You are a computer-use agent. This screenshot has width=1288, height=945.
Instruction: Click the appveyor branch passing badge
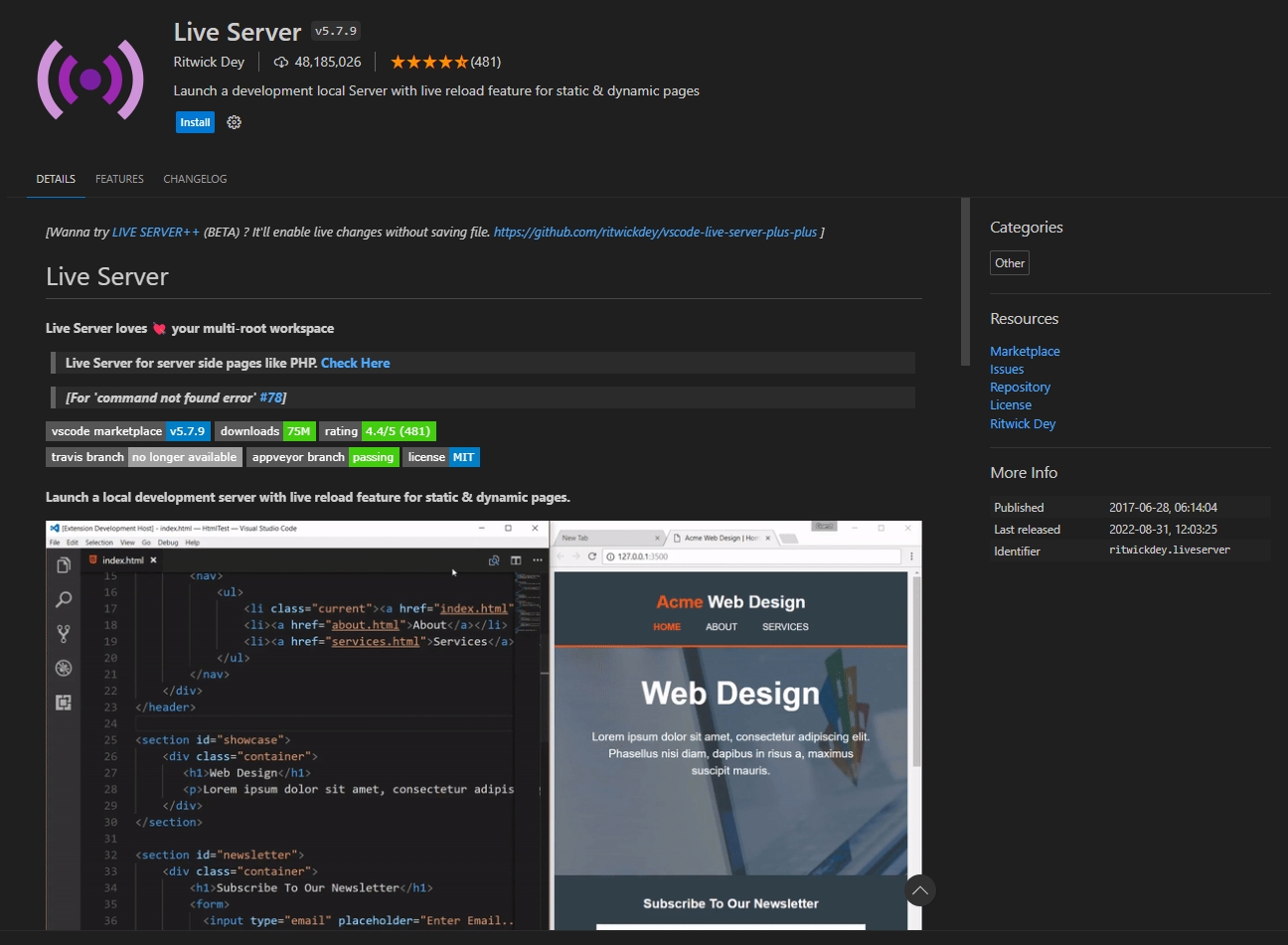pyautogui.click(x=323, y=457)
